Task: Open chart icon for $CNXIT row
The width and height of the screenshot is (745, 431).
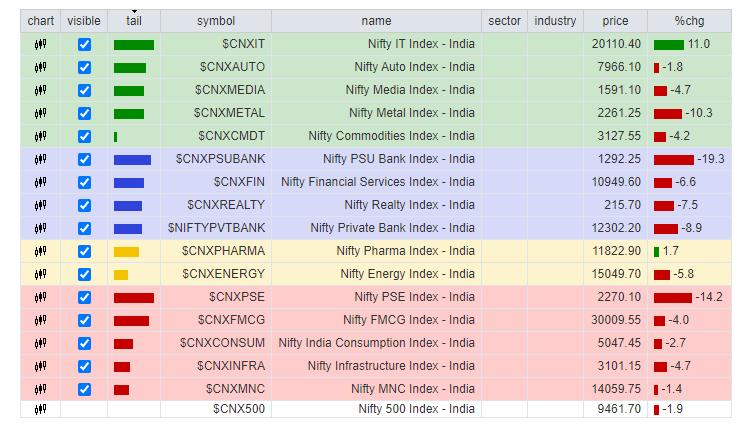Action: [40, 45]
